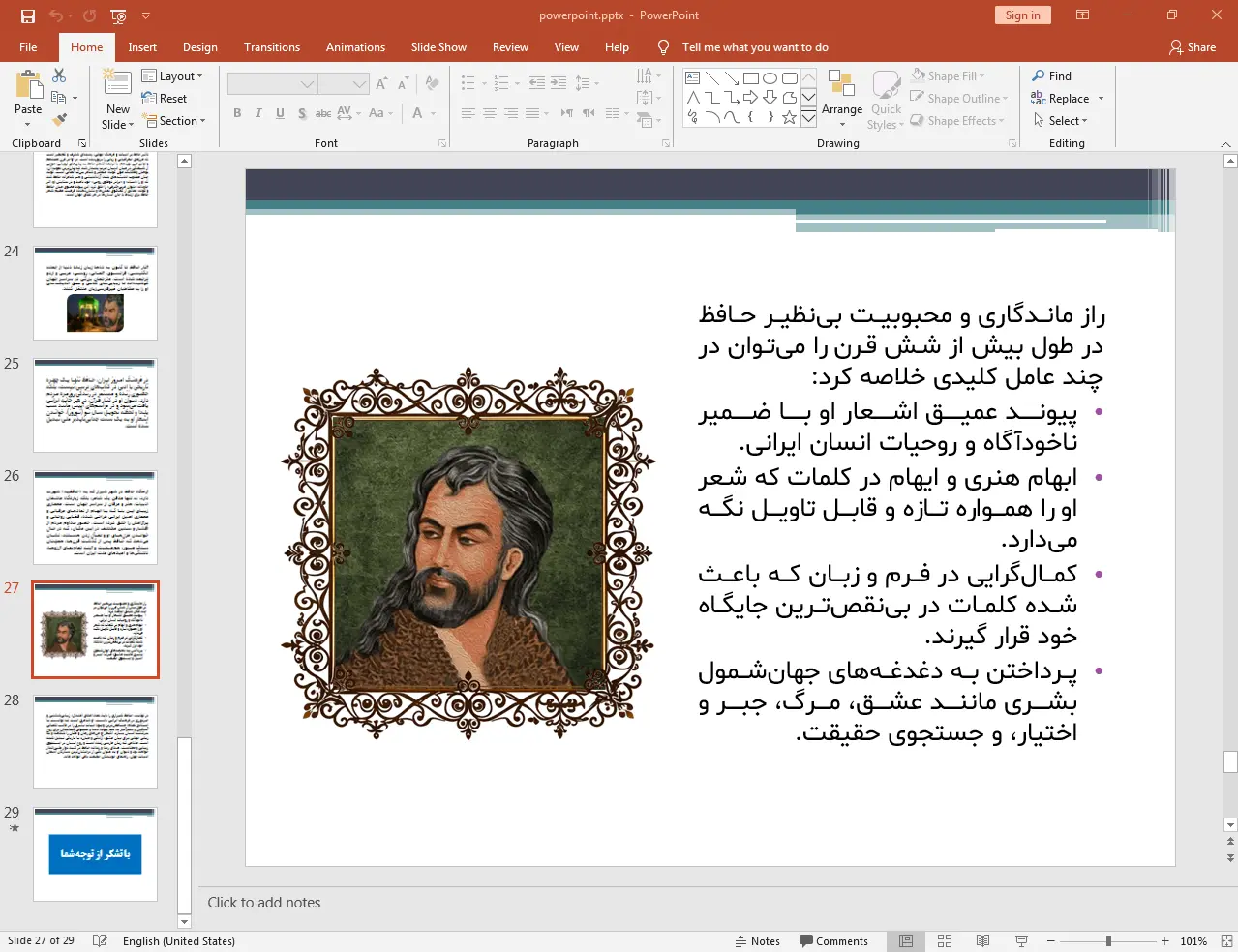The height and width of the screenshot is (952, 1238).
Task: Click the Cut scissors icon
Action: [x=59, y=75]
